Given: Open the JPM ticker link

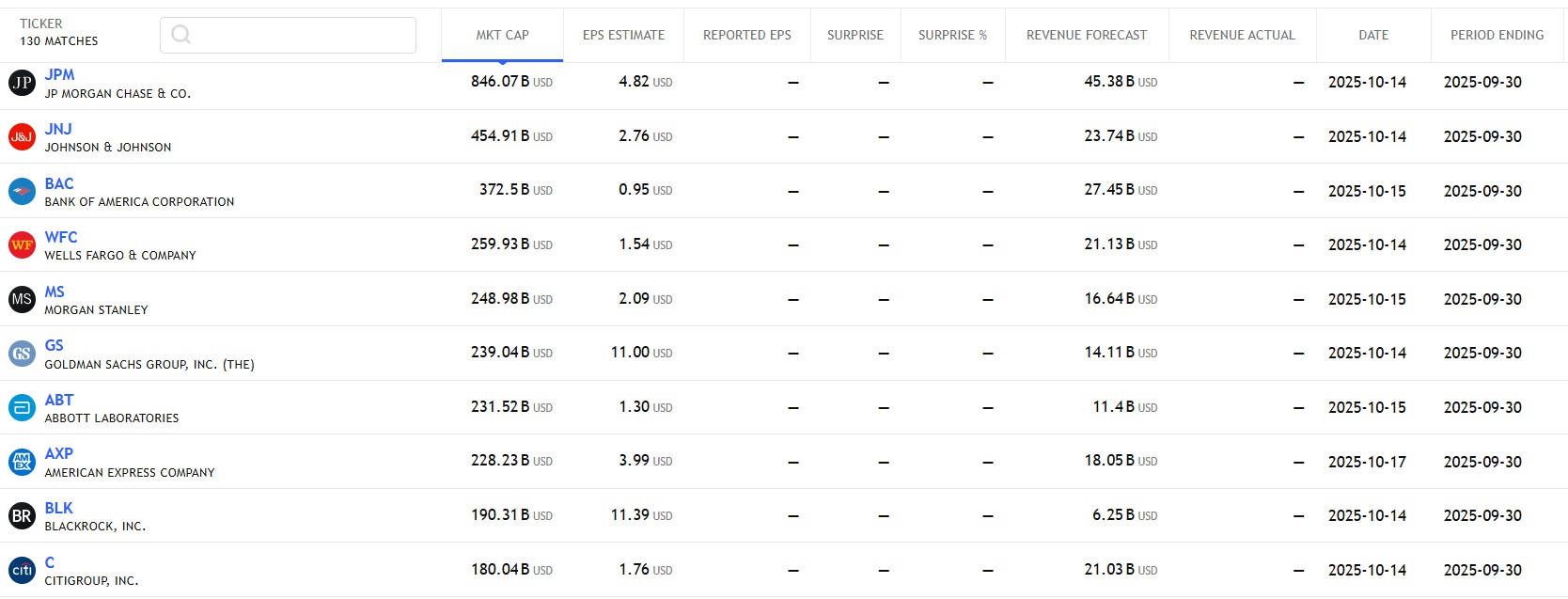Looking at the screenshot, I should 59,75.
